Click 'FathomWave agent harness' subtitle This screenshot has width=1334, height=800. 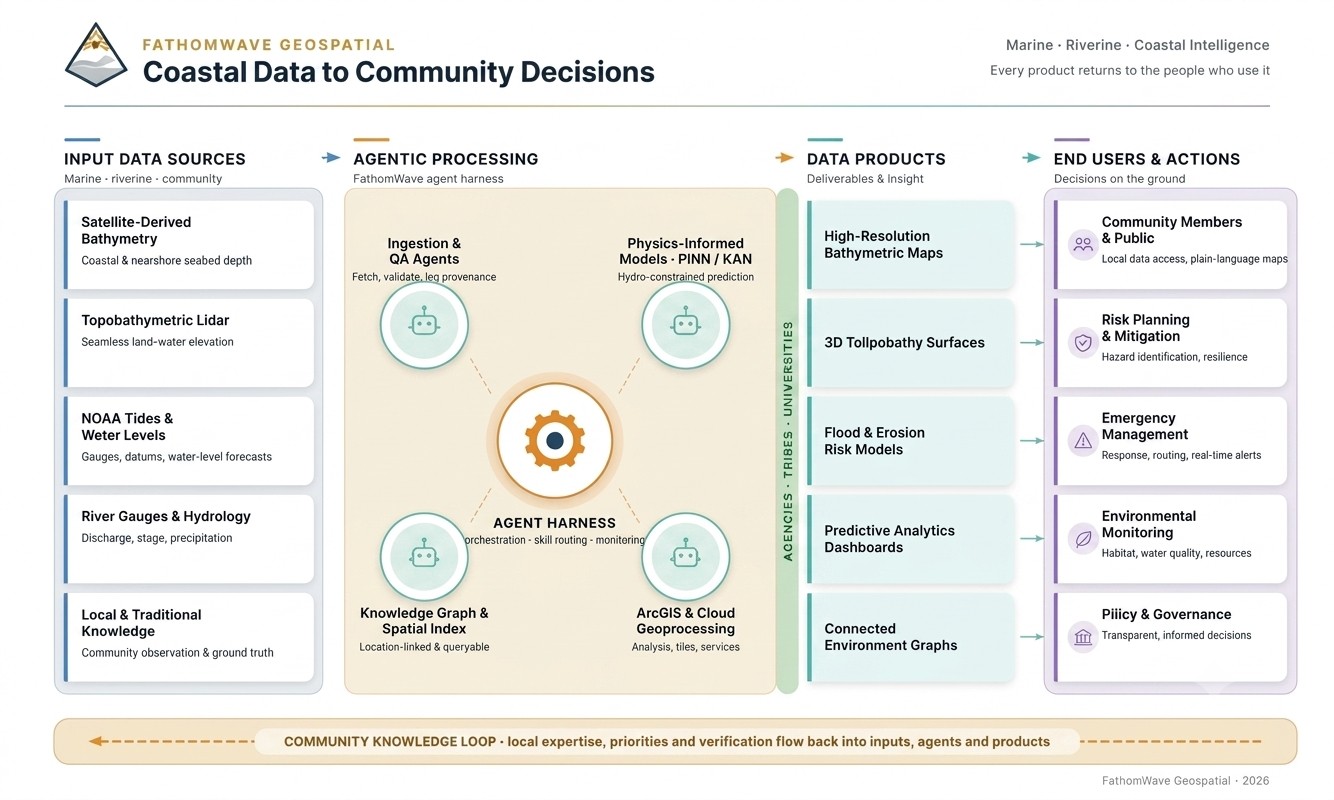[x=428, y=179]
